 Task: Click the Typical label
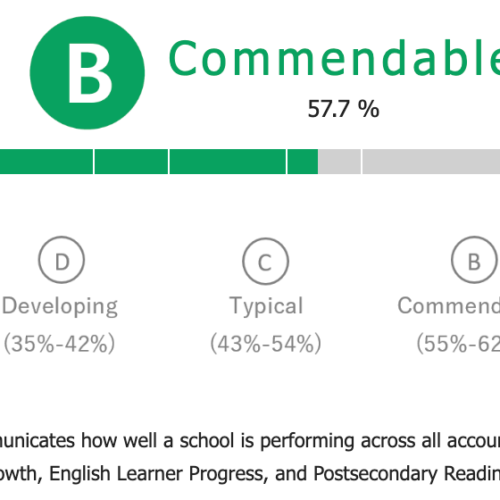point(266,307)
